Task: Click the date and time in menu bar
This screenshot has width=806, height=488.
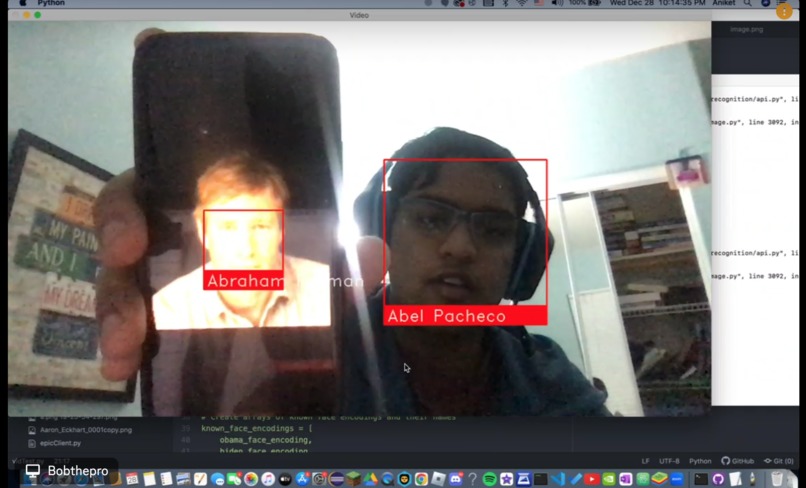Action: click(x=657, y=3)
